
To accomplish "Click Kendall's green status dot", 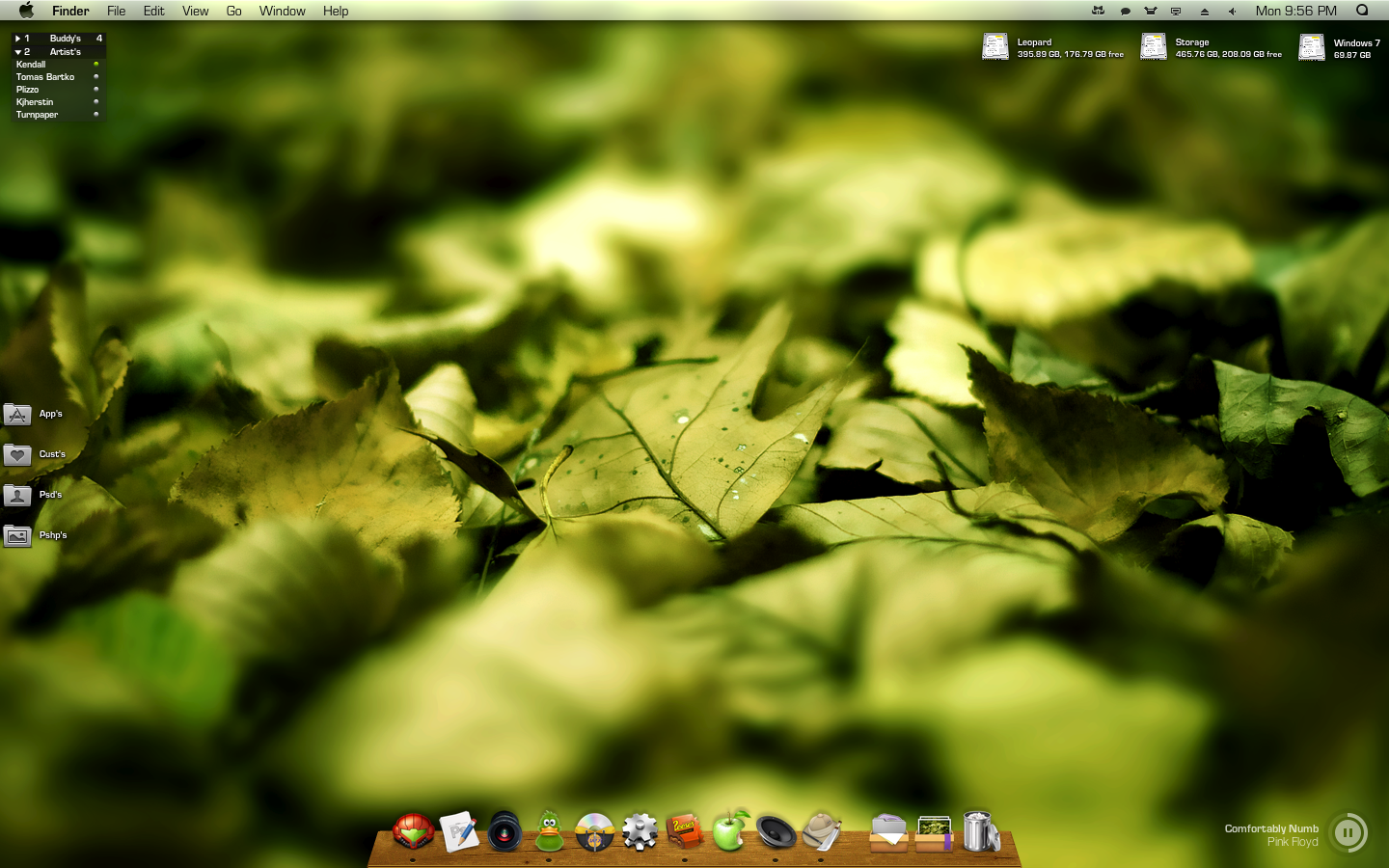I will pyautogui.click(x=95, y=64).
